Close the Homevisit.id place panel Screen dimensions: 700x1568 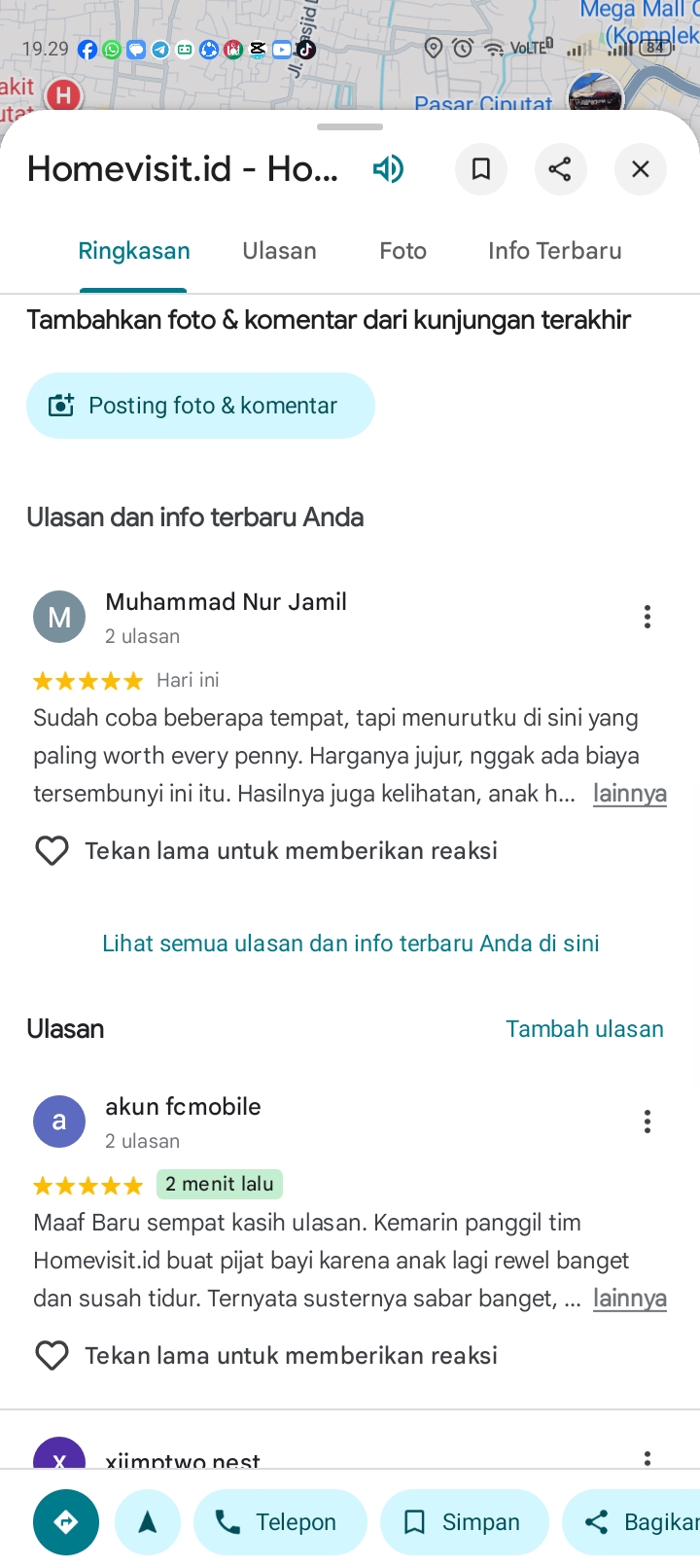640,169
